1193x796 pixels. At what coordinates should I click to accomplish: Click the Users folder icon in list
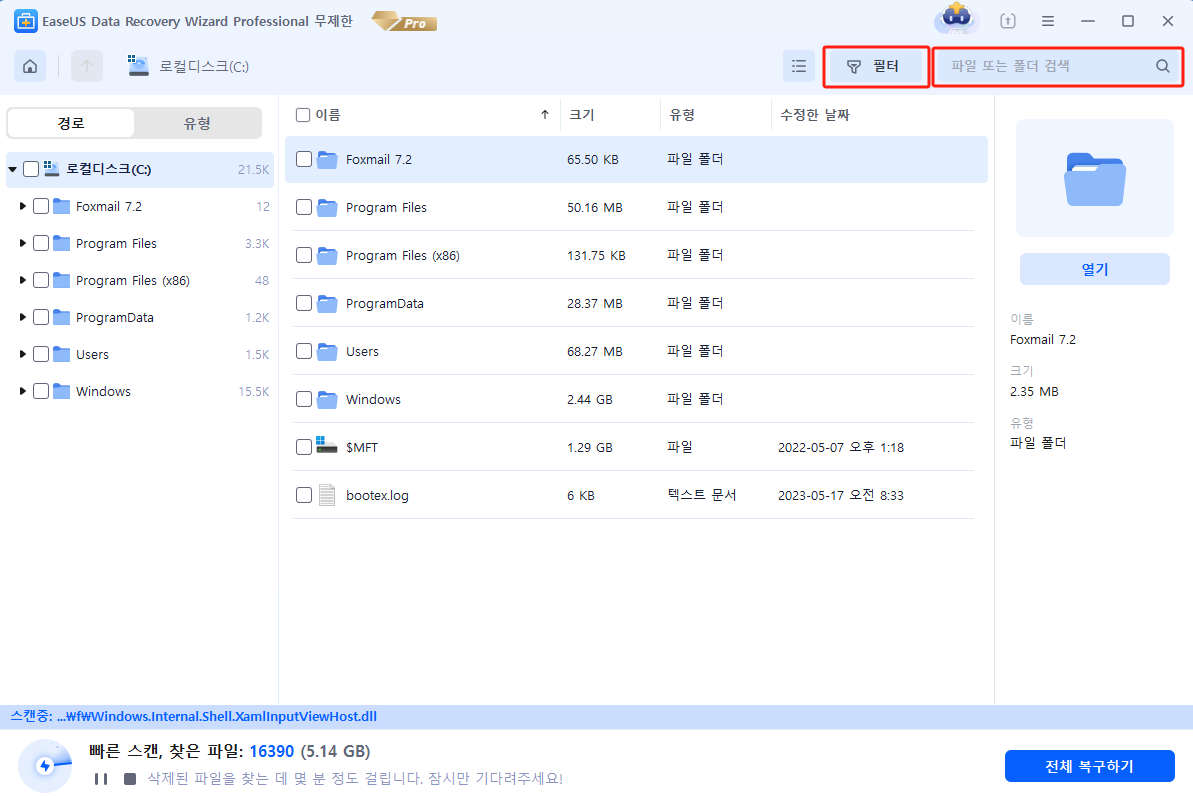326,352
